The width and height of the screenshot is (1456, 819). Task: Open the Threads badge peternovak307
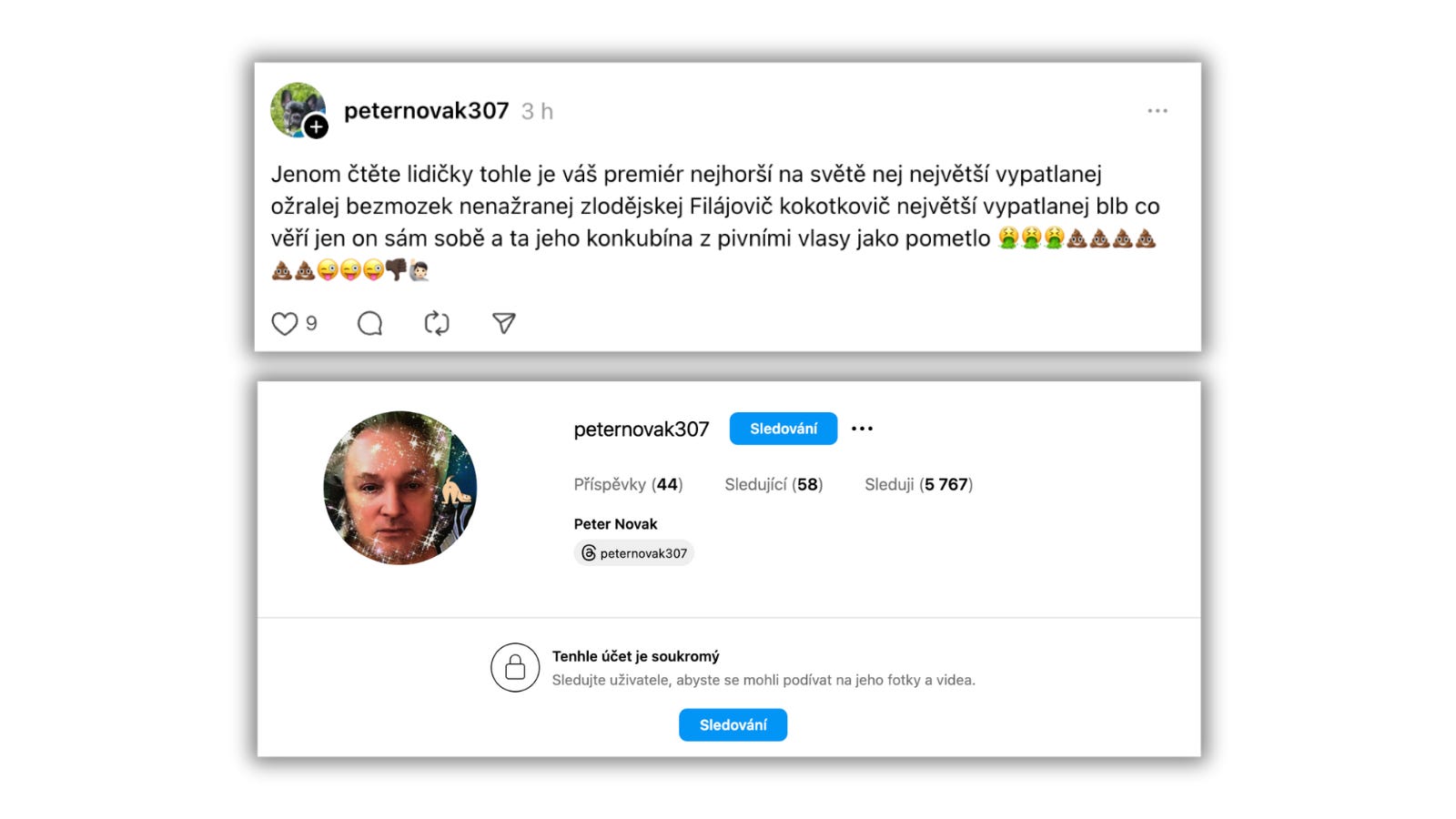tap(634, 553)
